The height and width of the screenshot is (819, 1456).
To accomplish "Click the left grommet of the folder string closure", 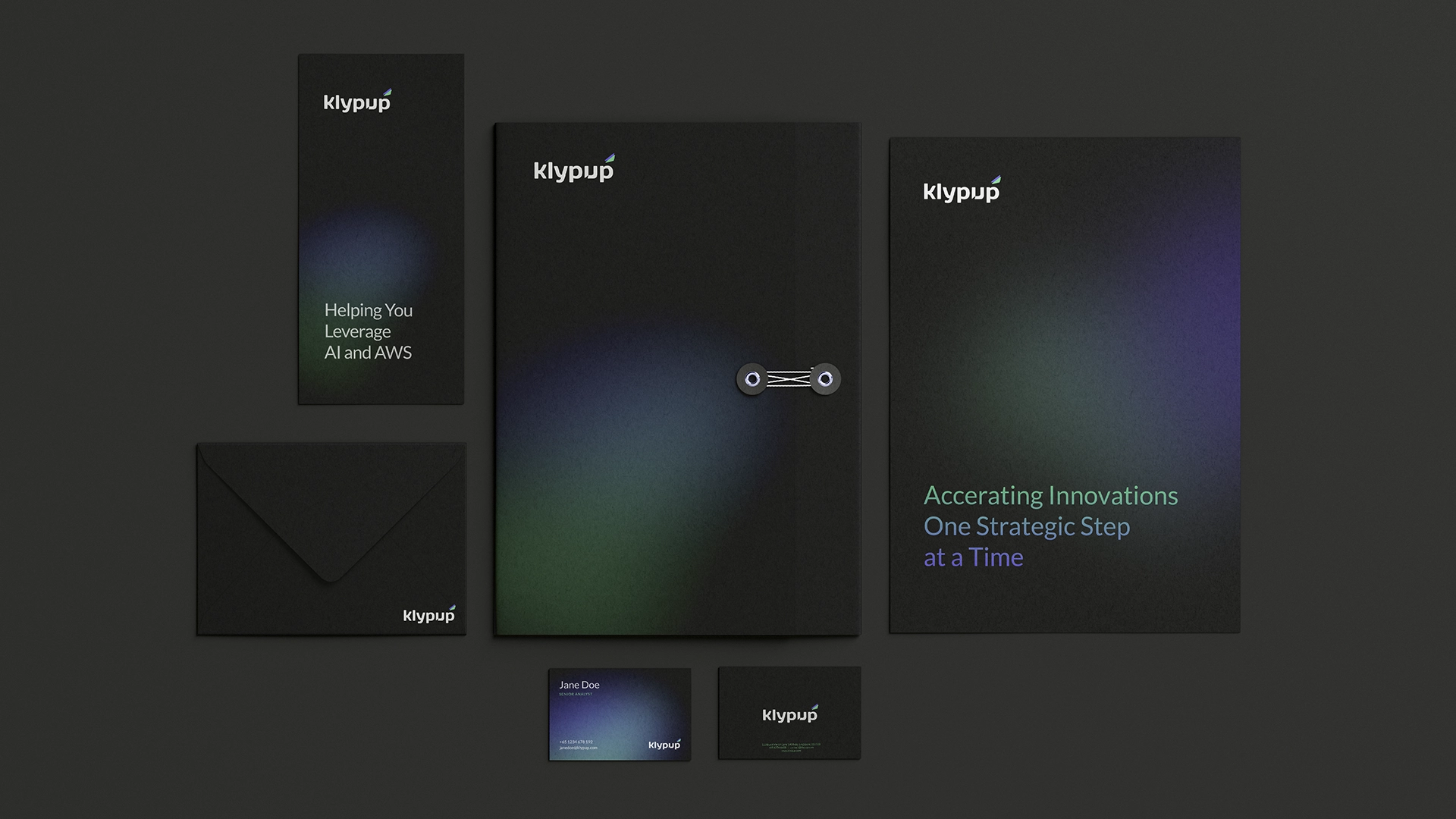I will coord(752,379).
